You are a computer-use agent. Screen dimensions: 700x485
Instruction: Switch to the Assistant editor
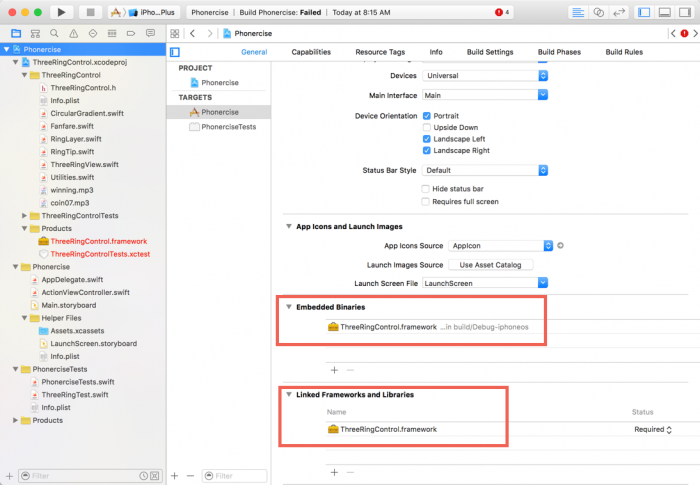click(x=599, y=12)
